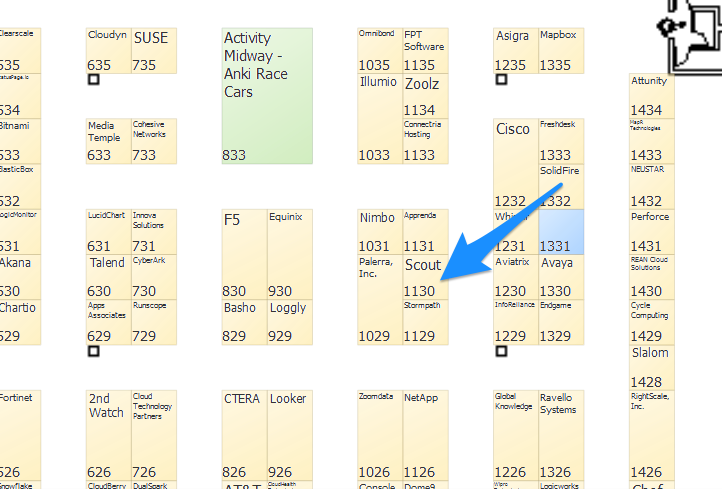Select the Runscope booth 729
The width and height of the screenshot is (722, 489).
tap(154, 322)
